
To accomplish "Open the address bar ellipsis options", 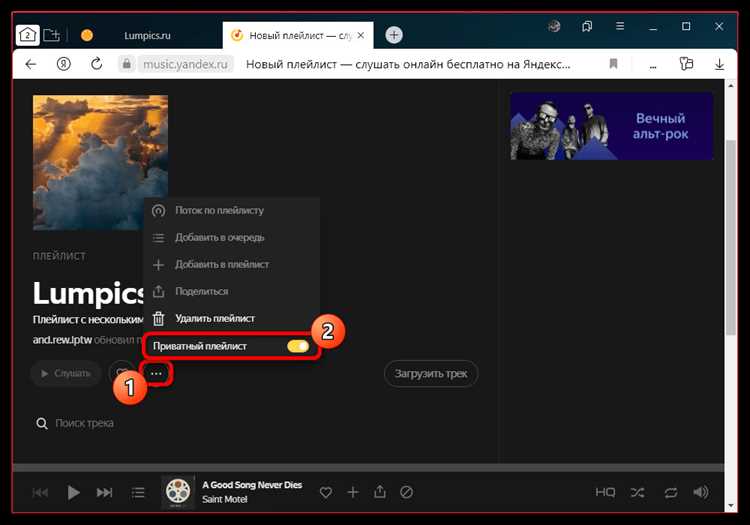I will click(x=653, y=66).
